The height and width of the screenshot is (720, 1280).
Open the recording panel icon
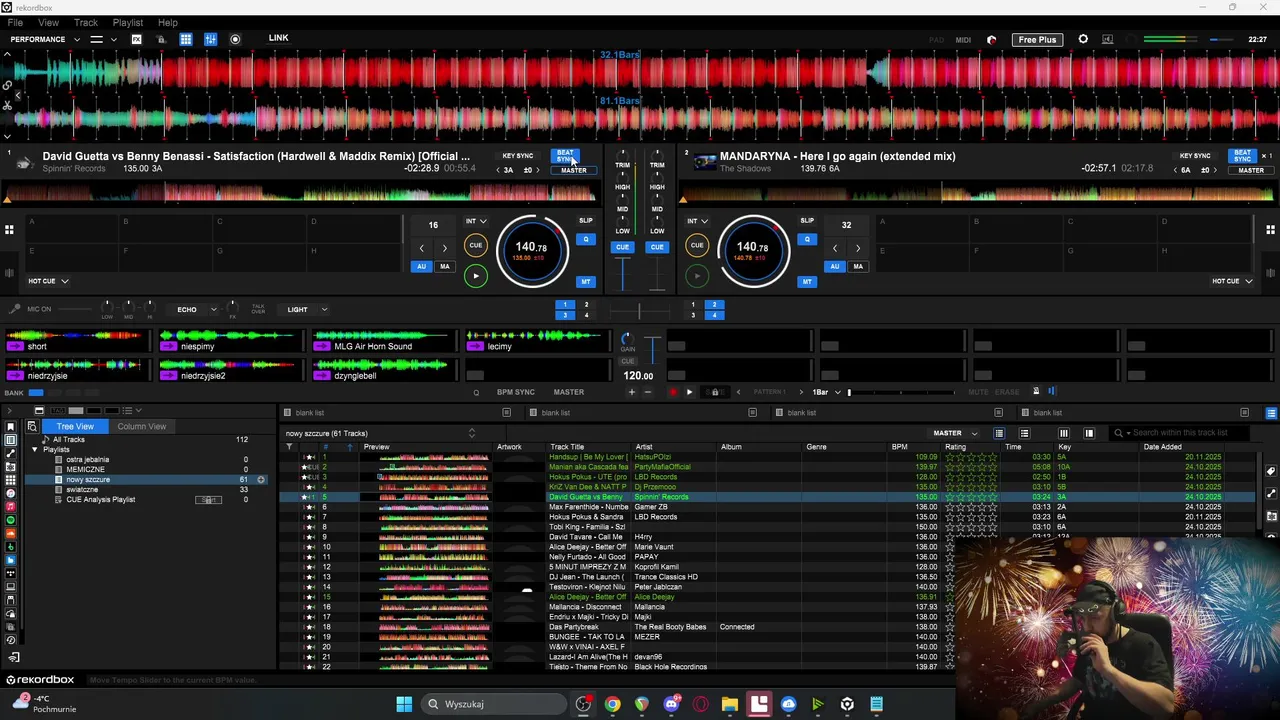pyautogui.click(x=235, y=39)
